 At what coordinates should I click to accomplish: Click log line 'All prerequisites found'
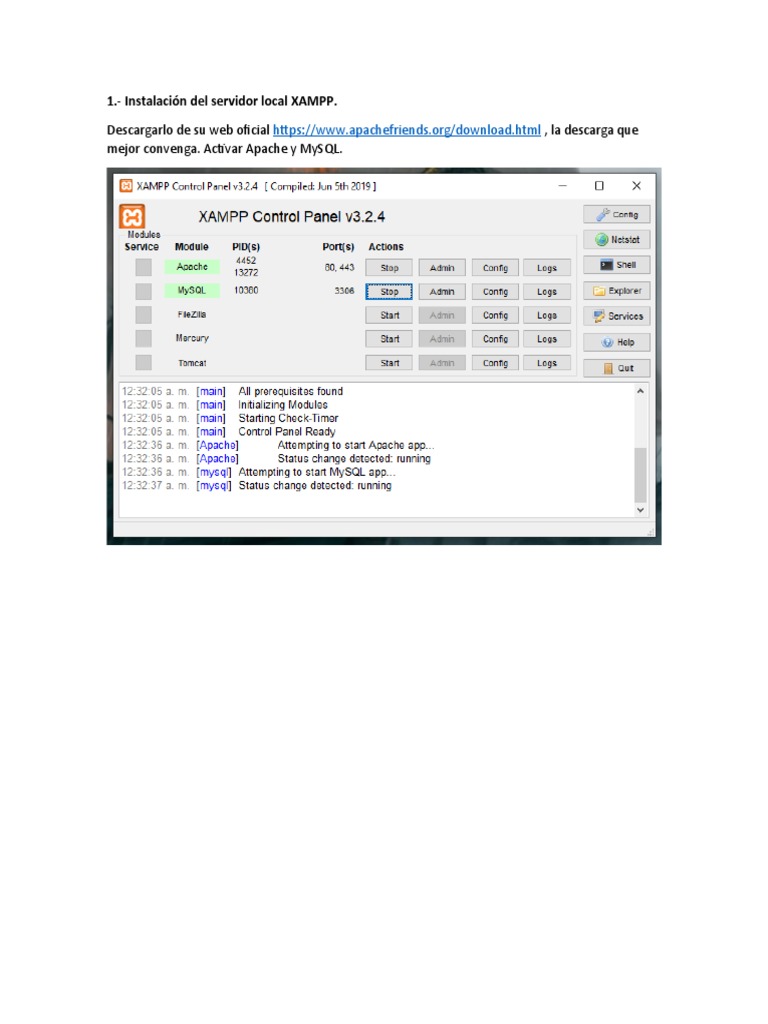point(291,391)
